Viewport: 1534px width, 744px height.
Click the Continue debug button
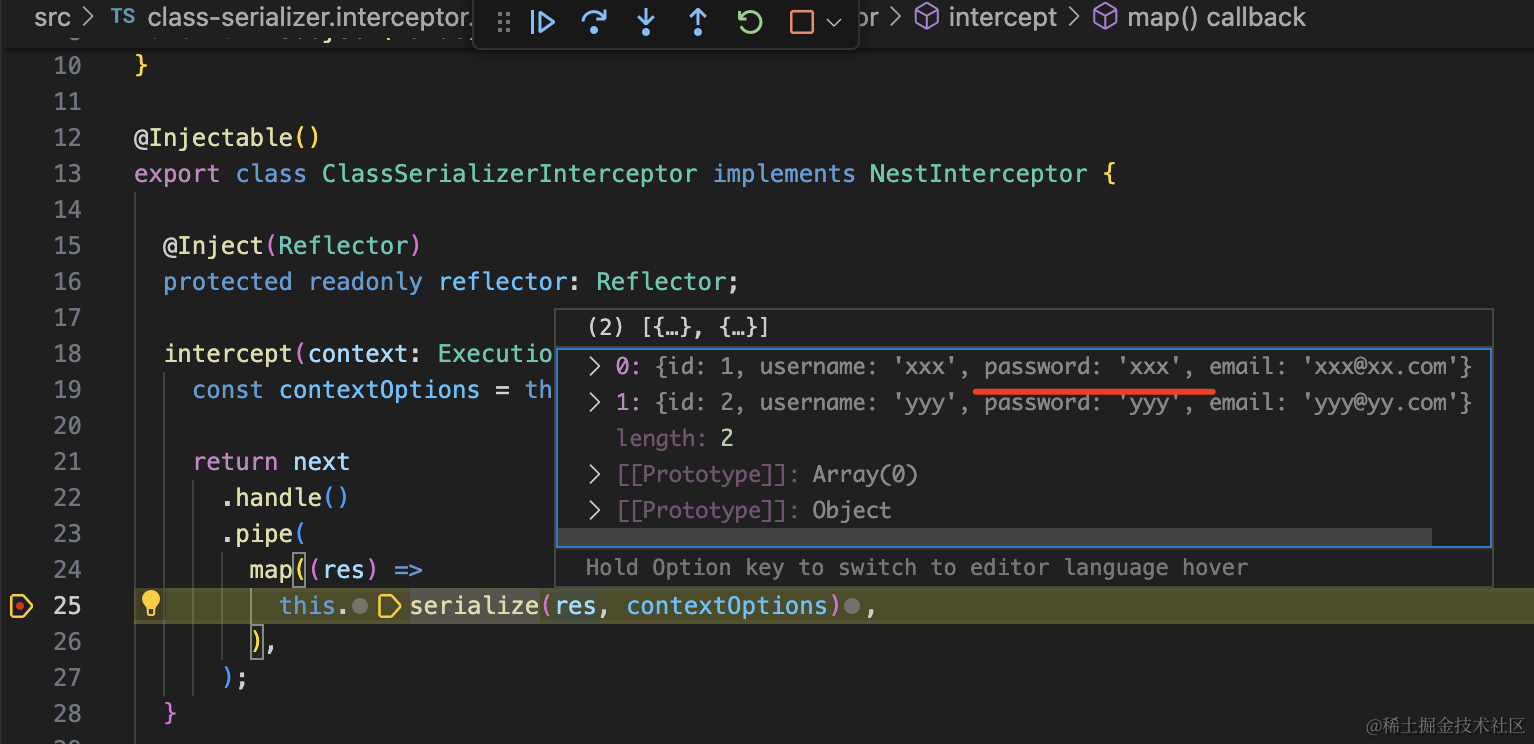click(x=542, y=22)
